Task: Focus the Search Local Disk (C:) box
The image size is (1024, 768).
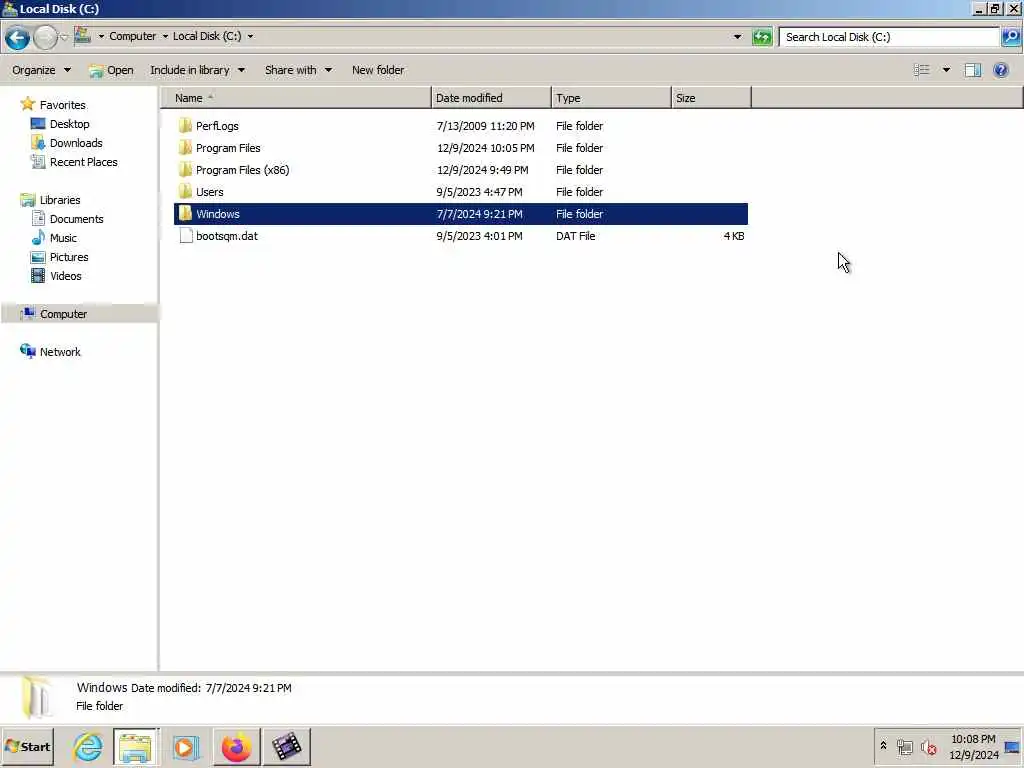Action: (889, 37)
